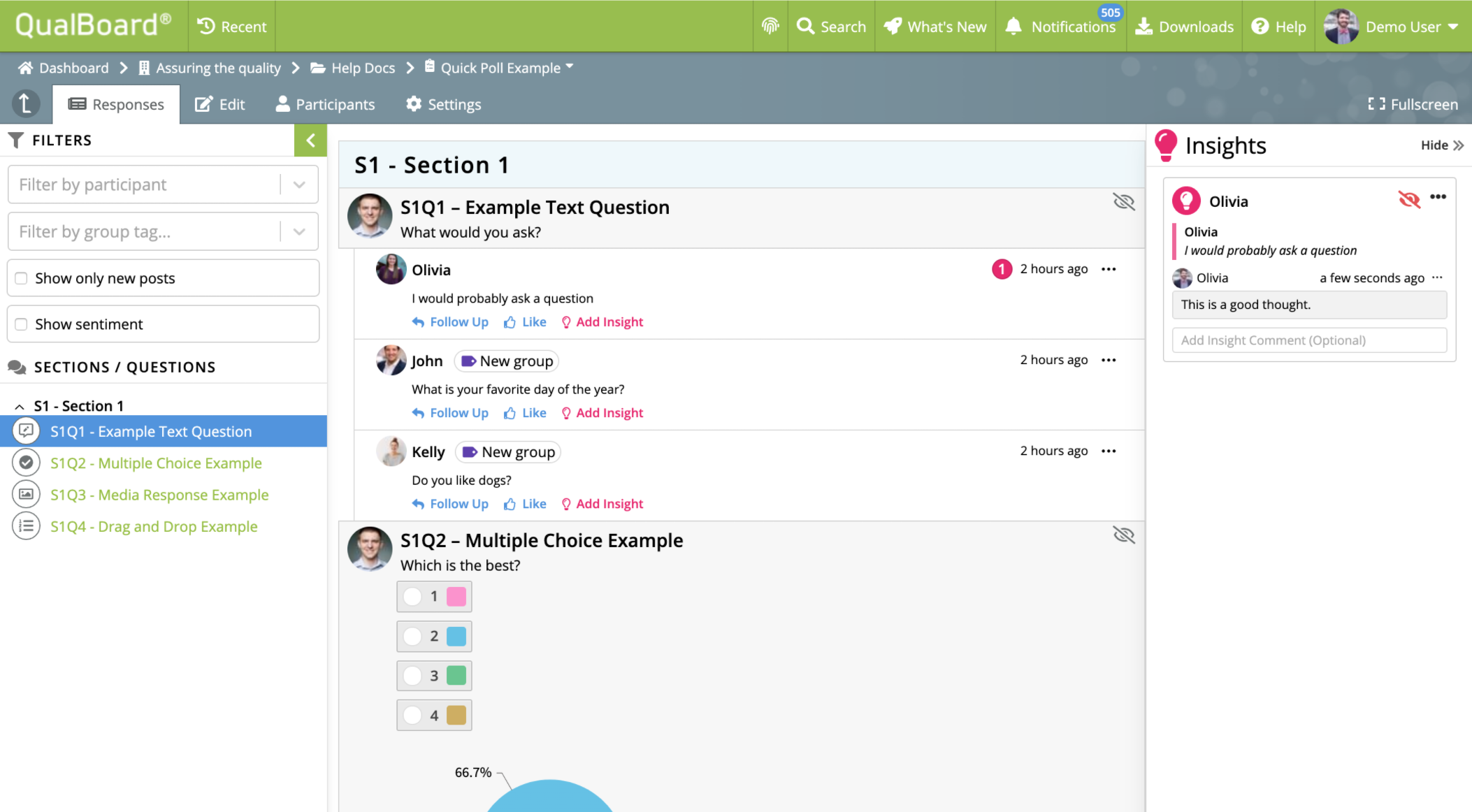The image size is (1472, 812).
Task: Switch to the Participants tab
Action: click(x=325, y=104)
